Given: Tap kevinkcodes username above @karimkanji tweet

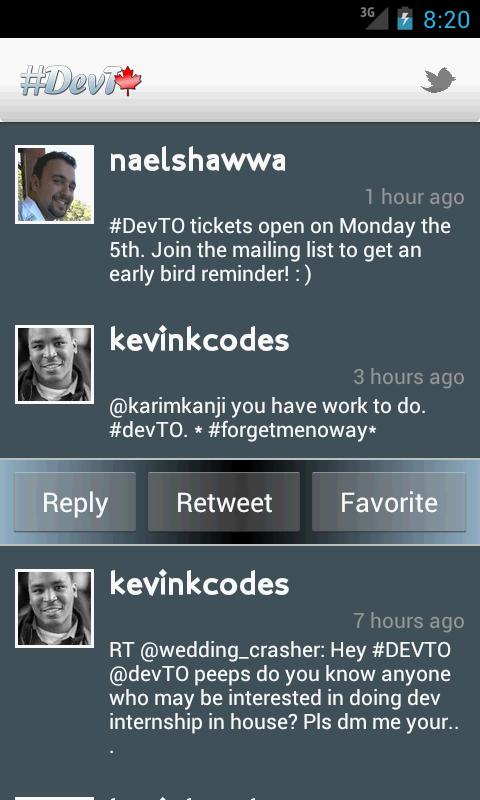Looking at the screenshot, I should pos(199,340).
